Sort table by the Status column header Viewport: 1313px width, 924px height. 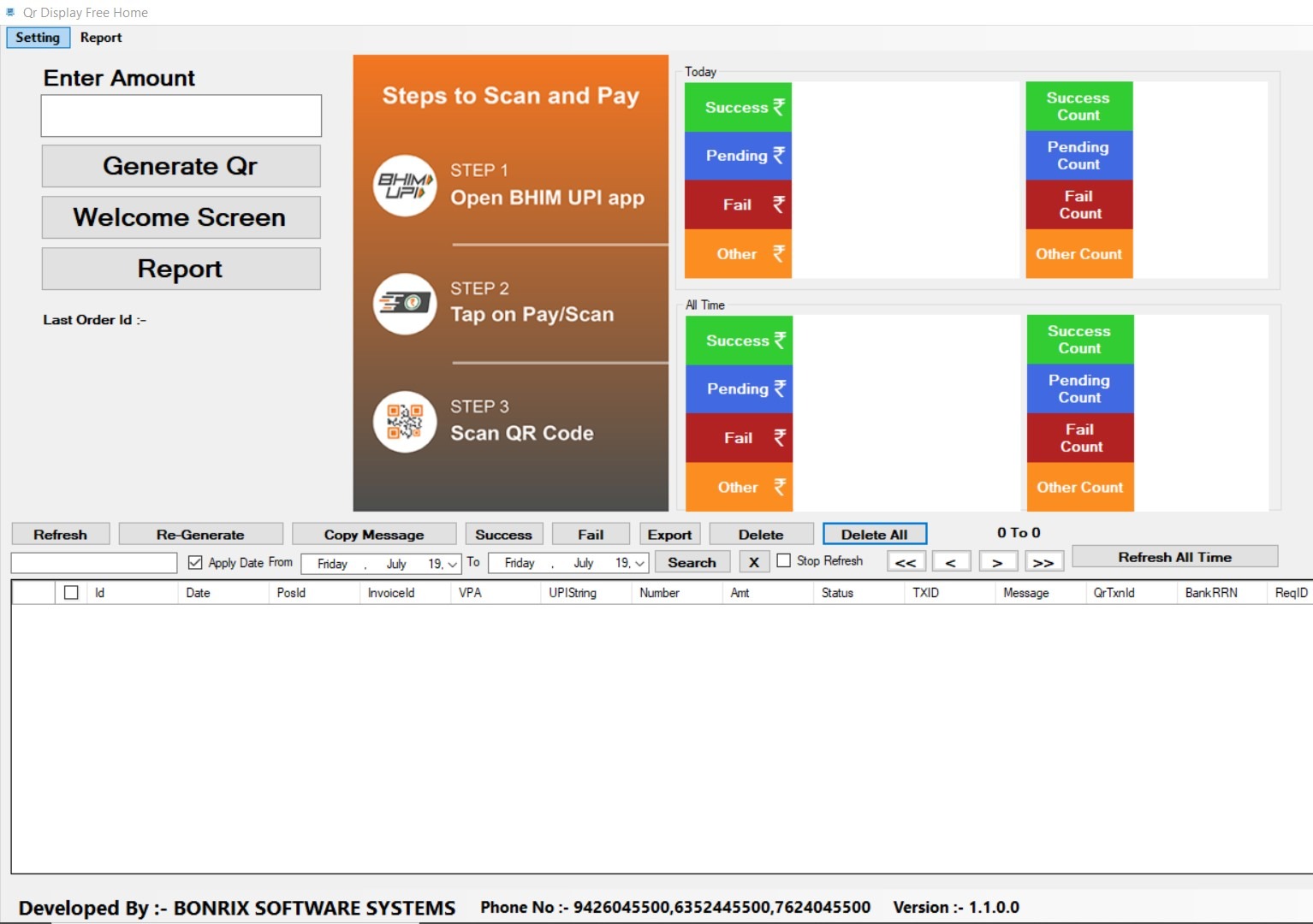coord(837,592)
